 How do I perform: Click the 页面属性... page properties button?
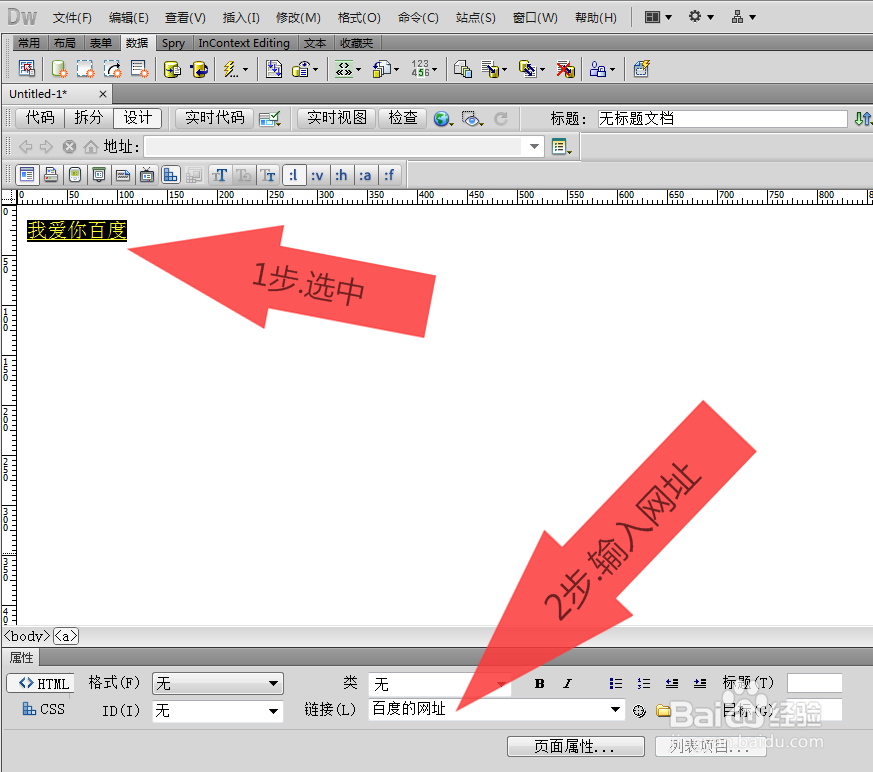pos(576,746)
